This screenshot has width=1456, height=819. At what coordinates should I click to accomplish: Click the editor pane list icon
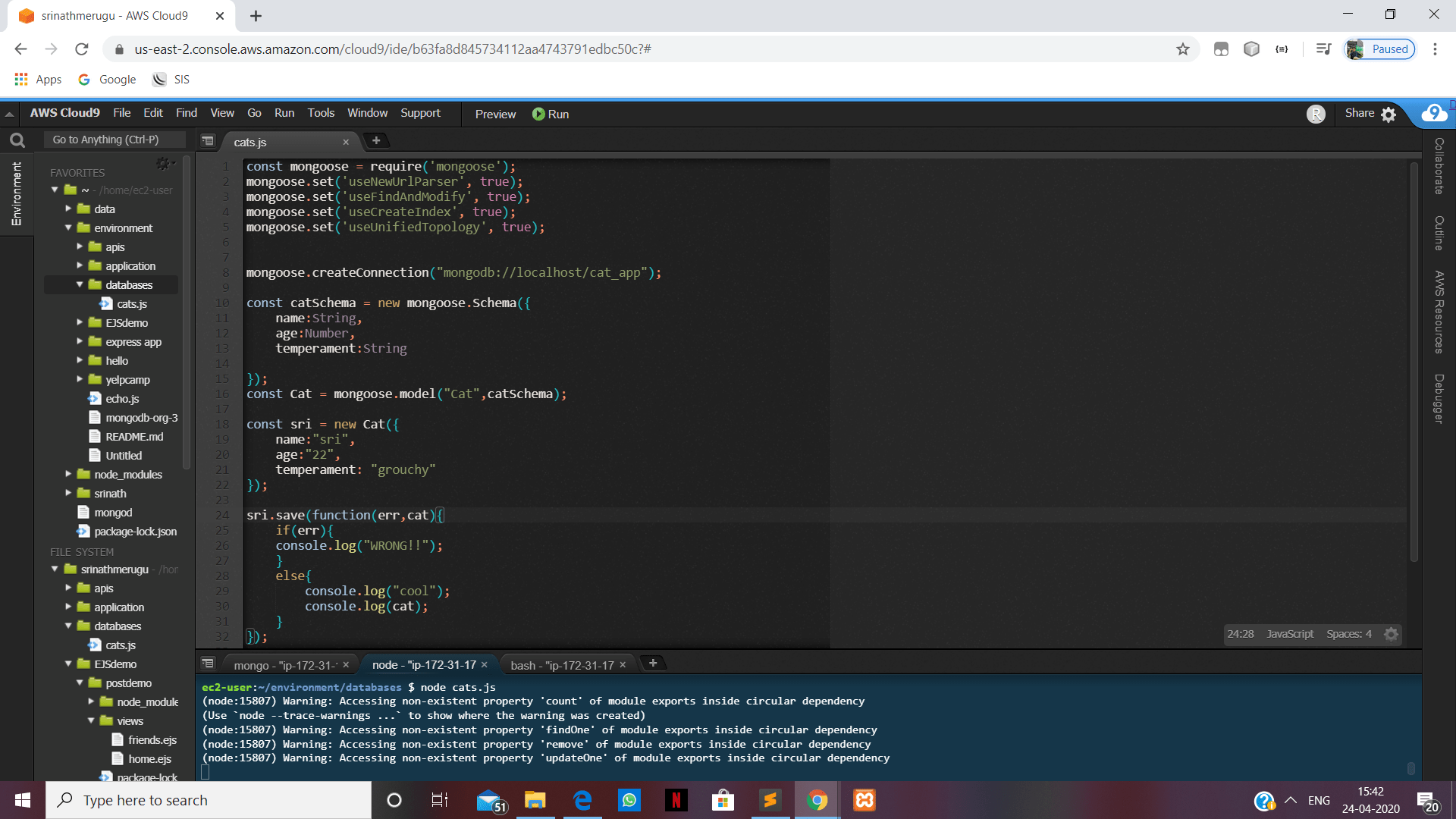[207, 141]
